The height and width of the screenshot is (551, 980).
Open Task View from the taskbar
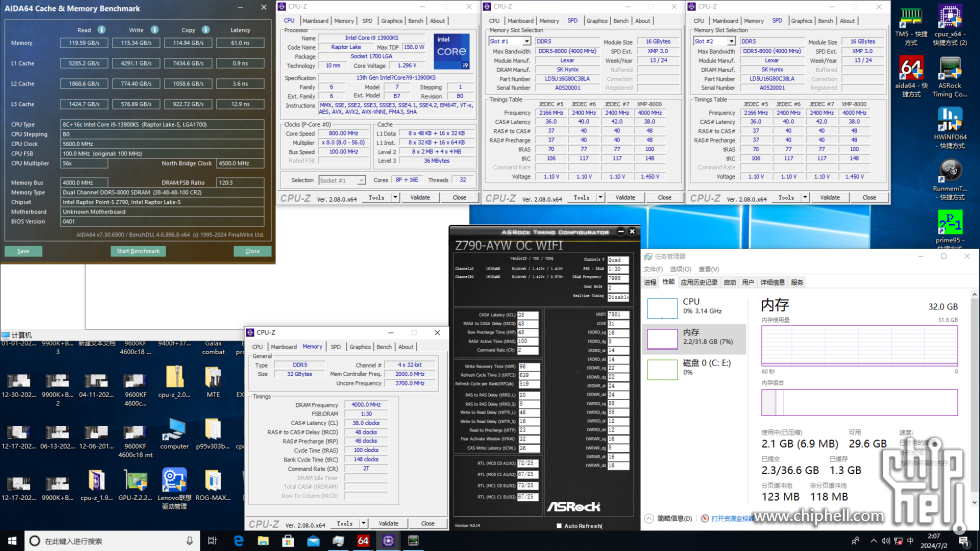pos(212,540)
